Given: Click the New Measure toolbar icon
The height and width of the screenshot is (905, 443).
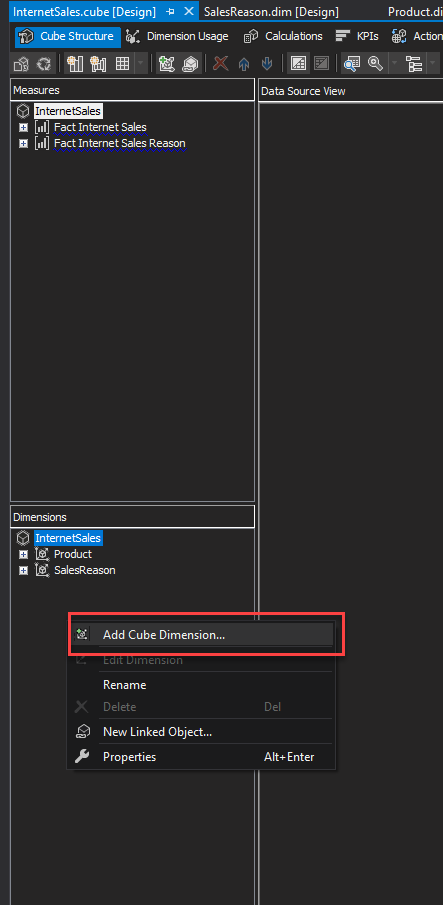Looking at the screenshot, I should [x=74, y=63].
